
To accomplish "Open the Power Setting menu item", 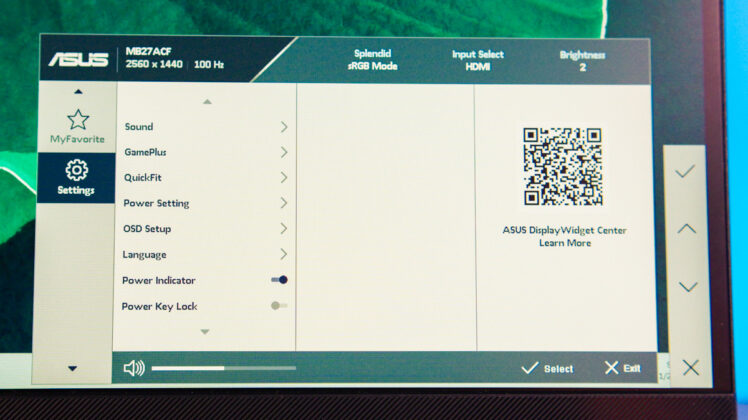I will point(205,203).
